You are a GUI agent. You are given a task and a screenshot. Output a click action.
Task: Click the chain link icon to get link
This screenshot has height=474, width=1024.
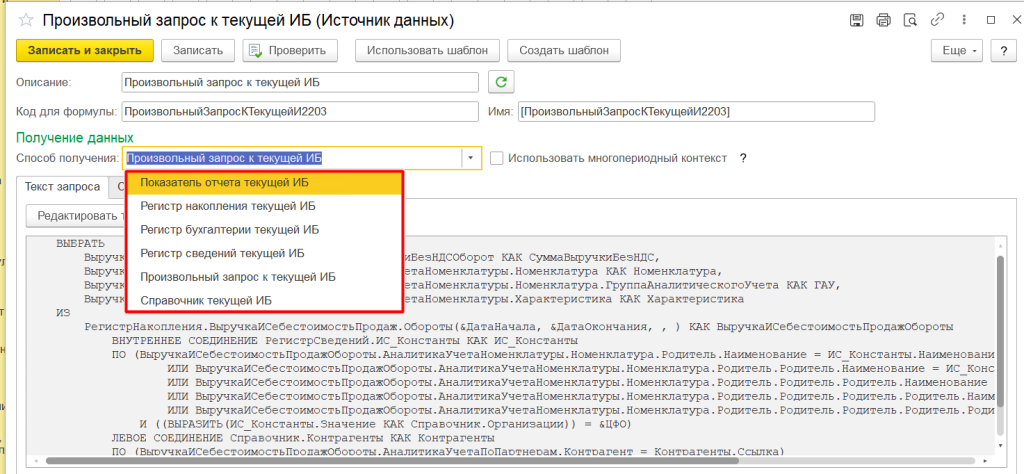pos(935,19)
